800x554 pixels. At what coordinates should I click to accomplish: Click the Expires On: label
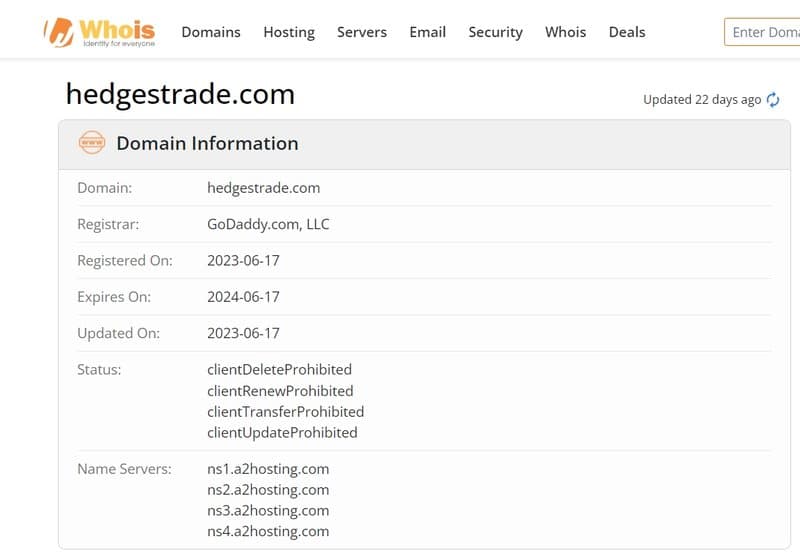pos(114,296)
